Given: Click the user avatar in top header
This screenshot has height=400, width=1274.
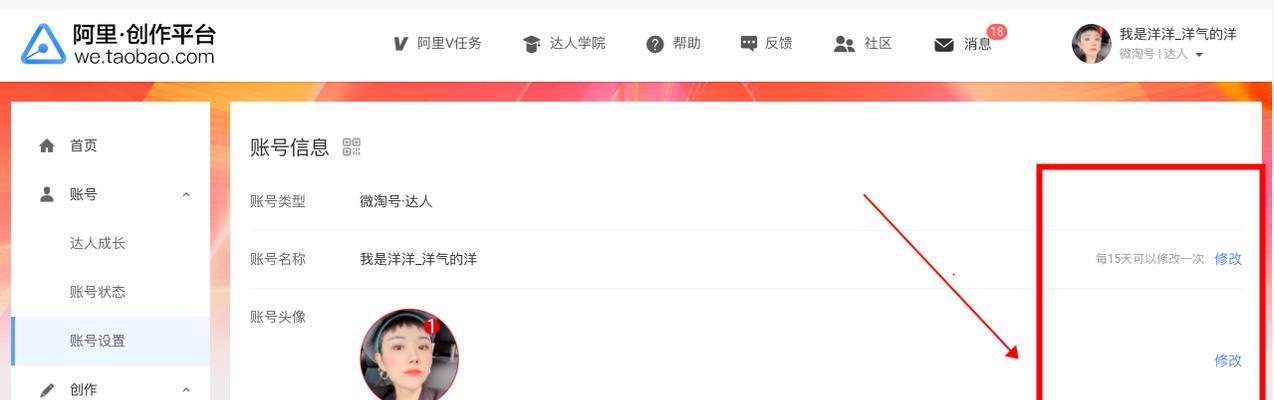Looking at the screenshot, I should pyautogui.click(x=1091, y=44).
